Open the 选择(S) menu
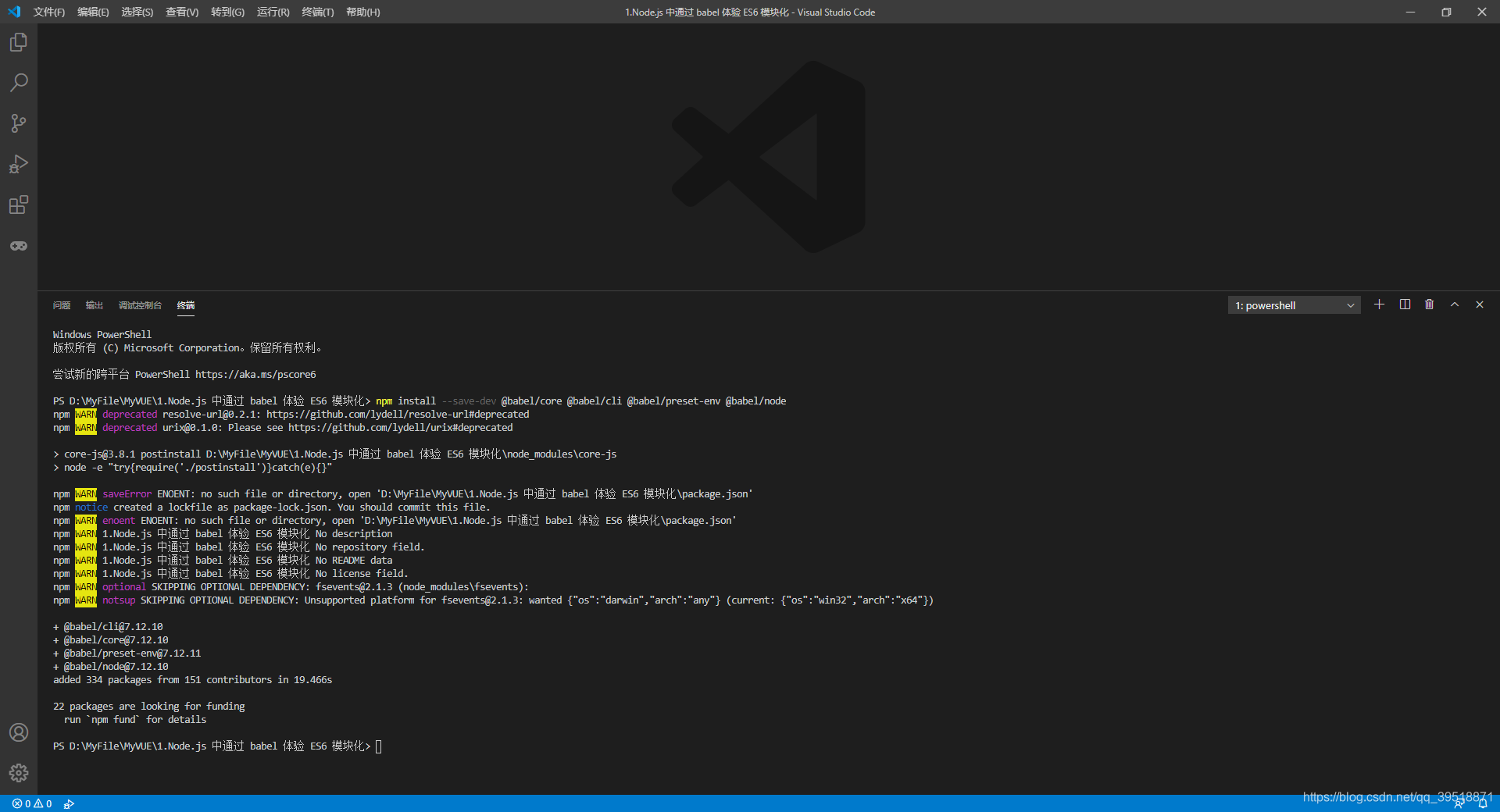The height and width of the screenshot is (812, 1500). pyautogui.click(x=137, y=12)
